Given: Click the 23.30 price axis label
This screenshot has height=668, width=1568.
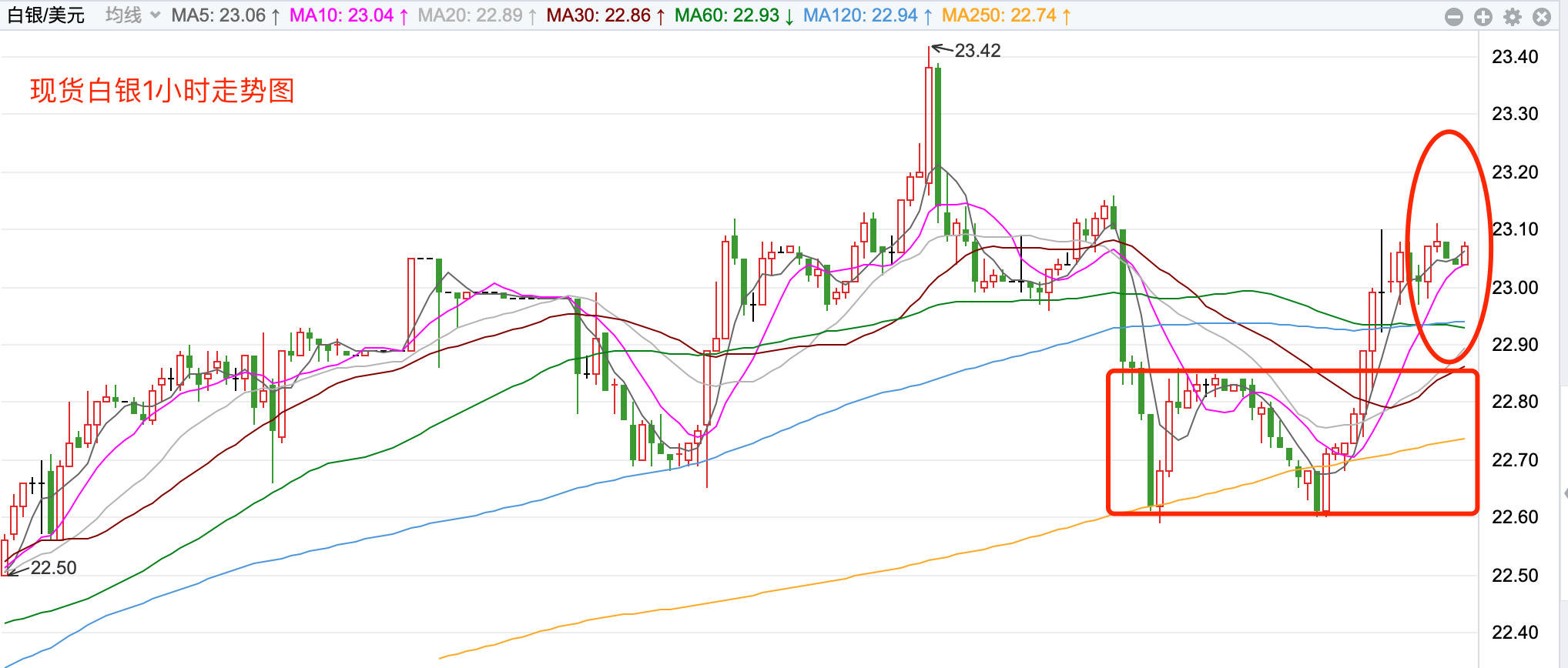Looking at the screenshot, I should pos(1515,114).
